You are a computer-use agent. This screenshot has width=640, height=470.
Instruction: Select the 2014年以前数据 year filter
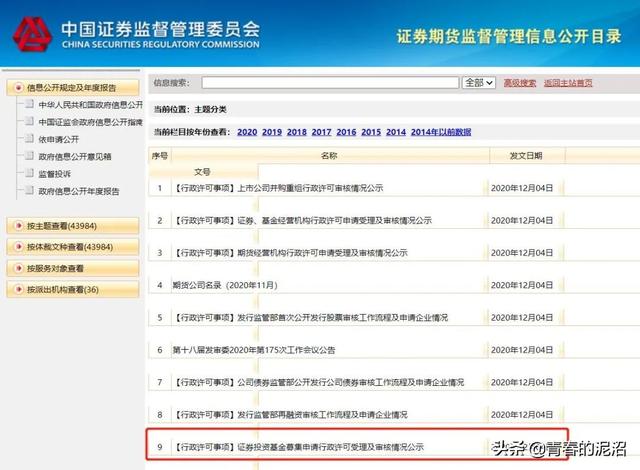tap(441, 132)
